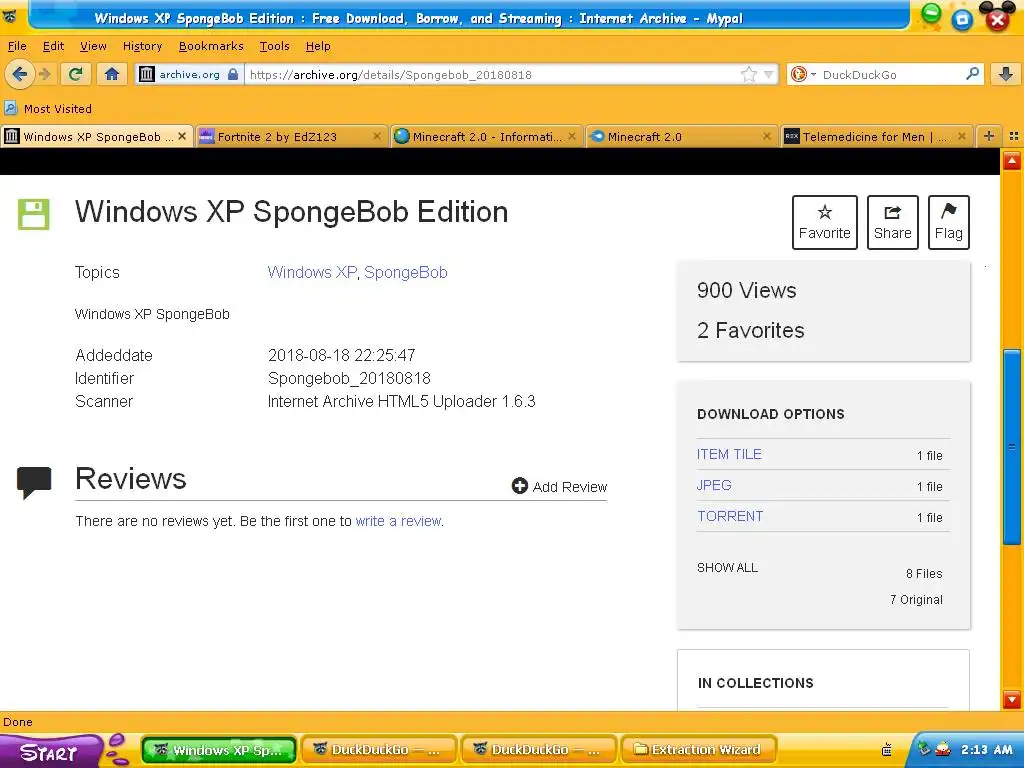This screenshot has width=1024, height=768.
Task: Select the 2018-08-18 22:25:47 added date
Action: coord(342,355)
